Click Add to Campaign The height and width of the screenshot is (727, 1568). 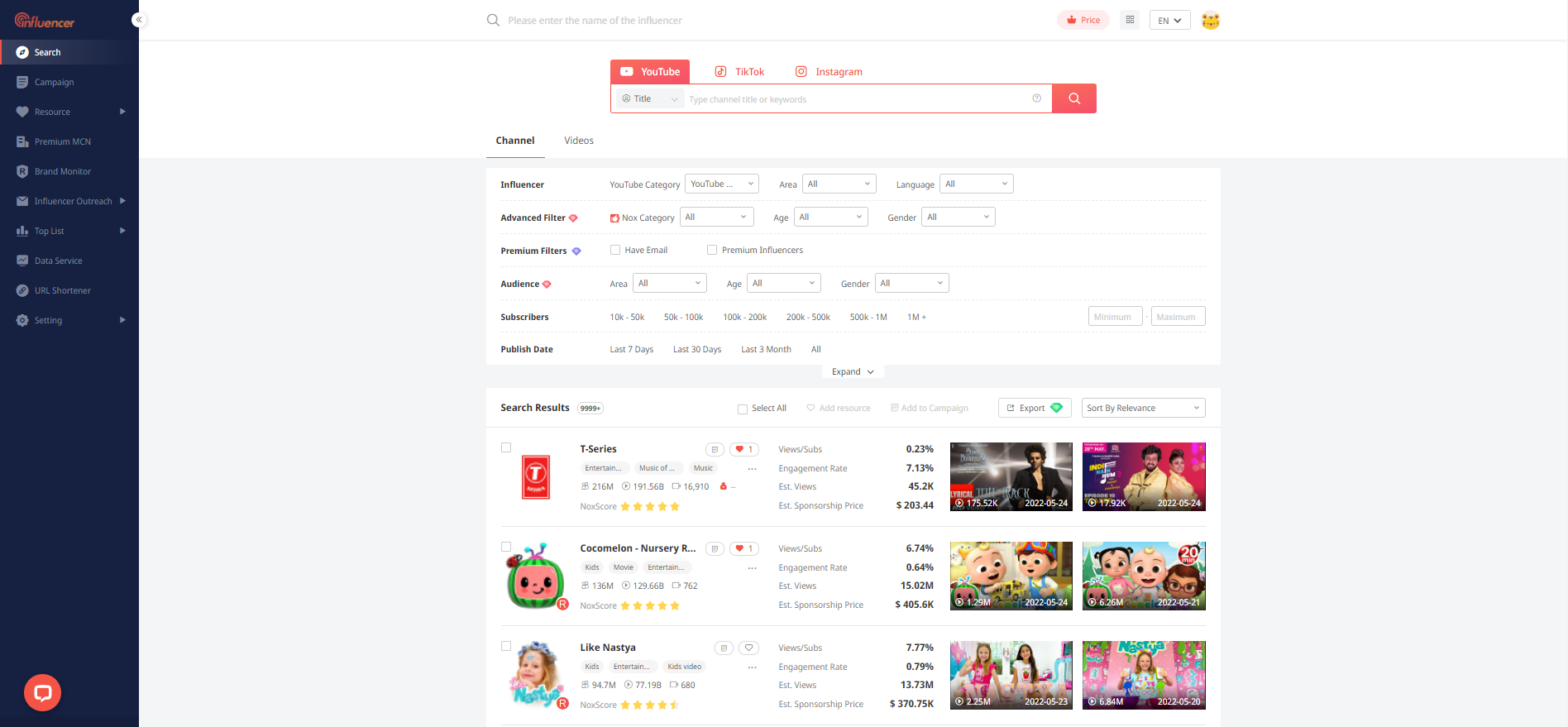point(930,408)
